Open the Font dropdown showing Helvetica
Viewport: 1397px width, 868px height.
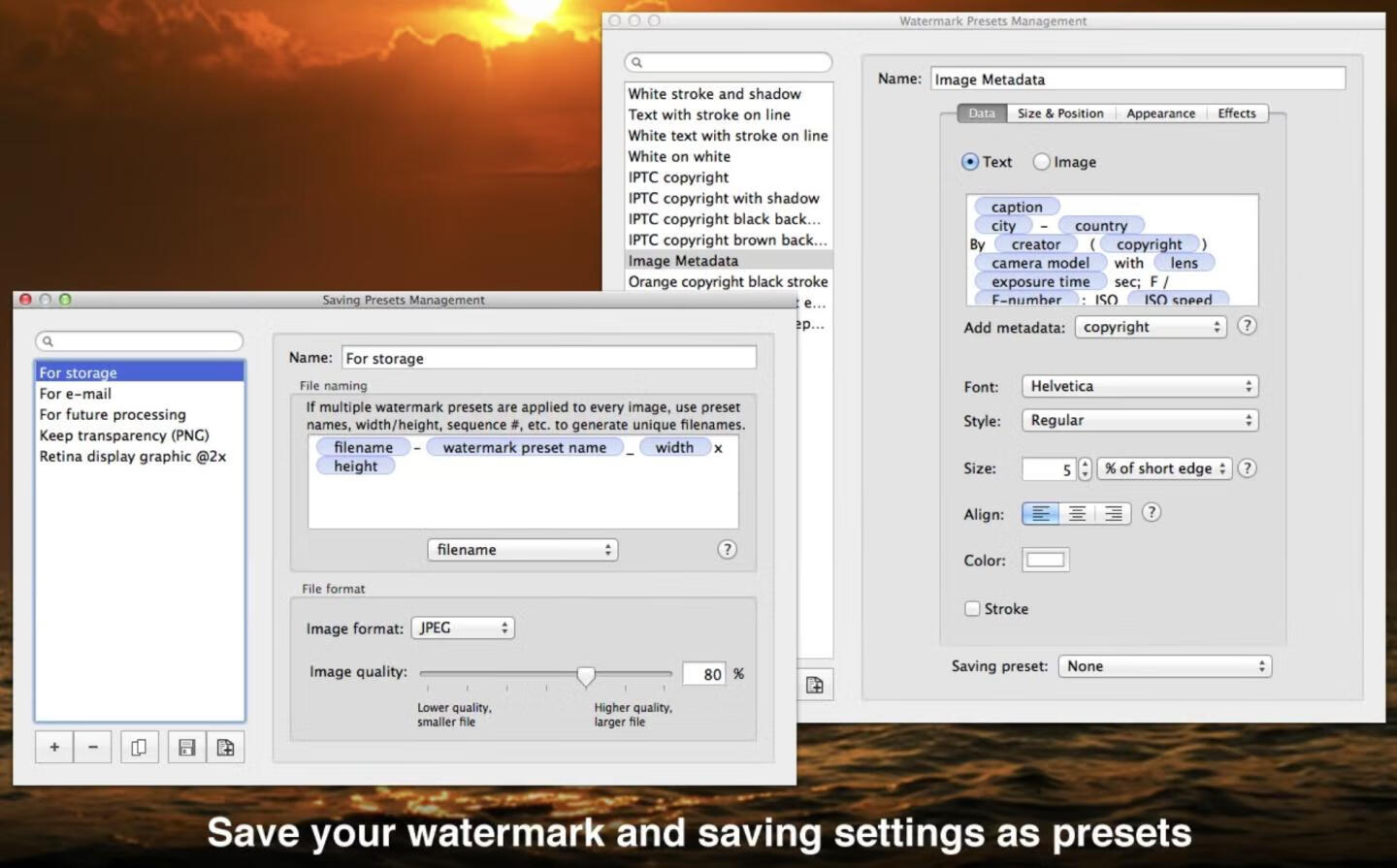click(x=1140, y=386)
